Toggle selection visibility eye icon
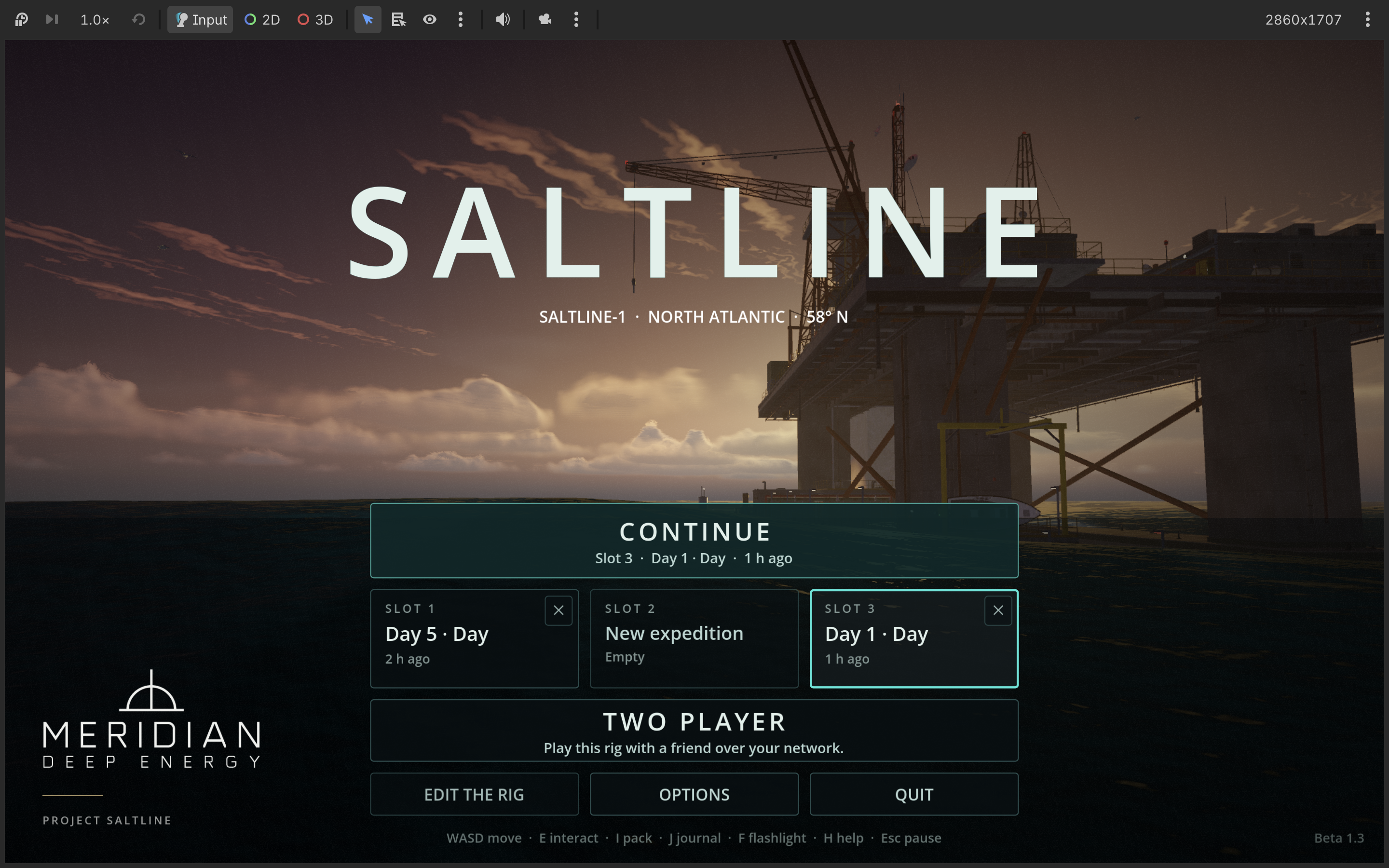The image size is (1389, 868). coord(430,19)
